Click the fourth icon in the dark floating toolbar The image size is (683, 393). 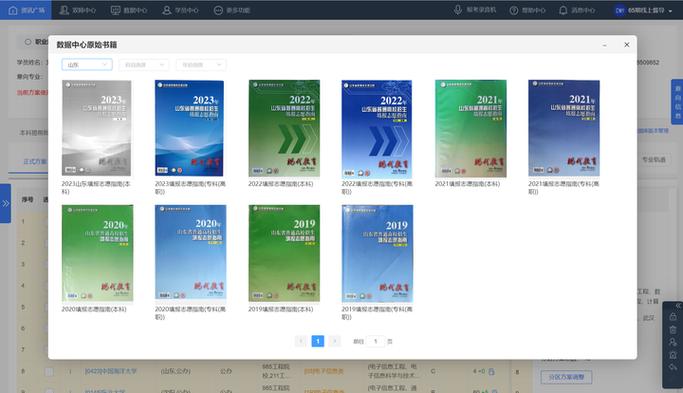pyautogui.click(x=673, y=355)
